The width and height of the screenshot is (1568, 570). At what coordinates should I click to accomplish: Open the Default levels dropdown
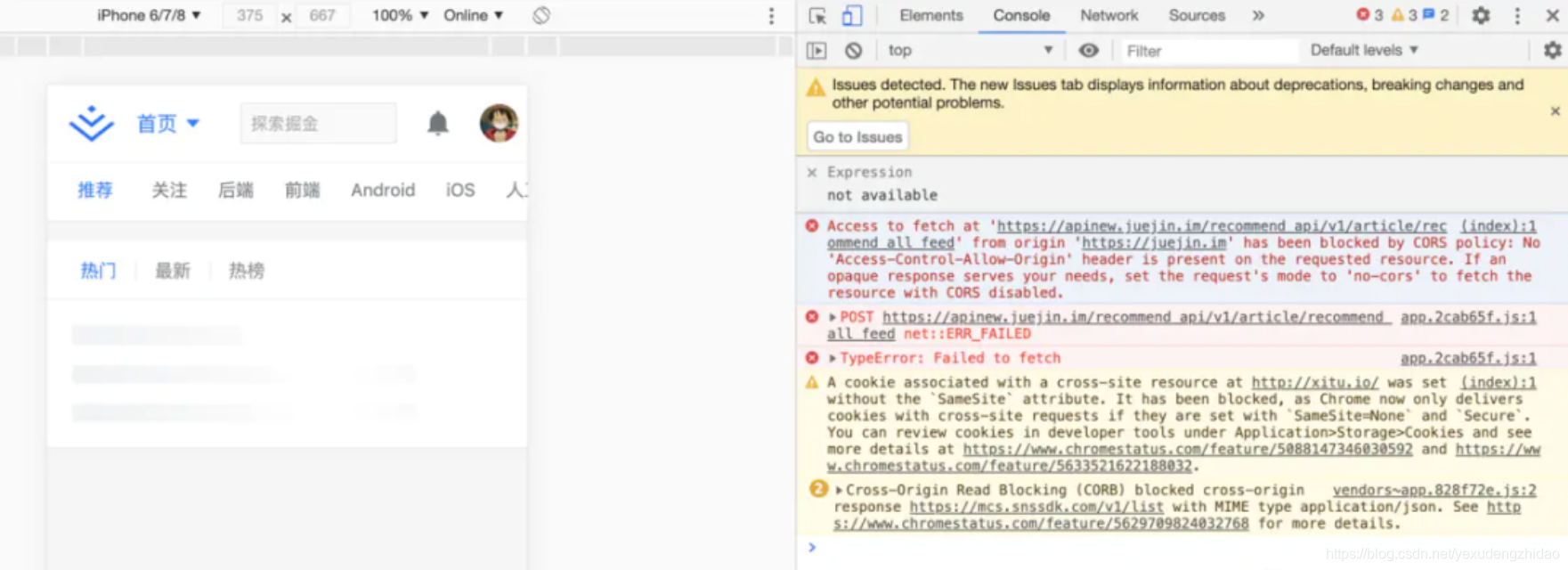(x=1364, y=51)
